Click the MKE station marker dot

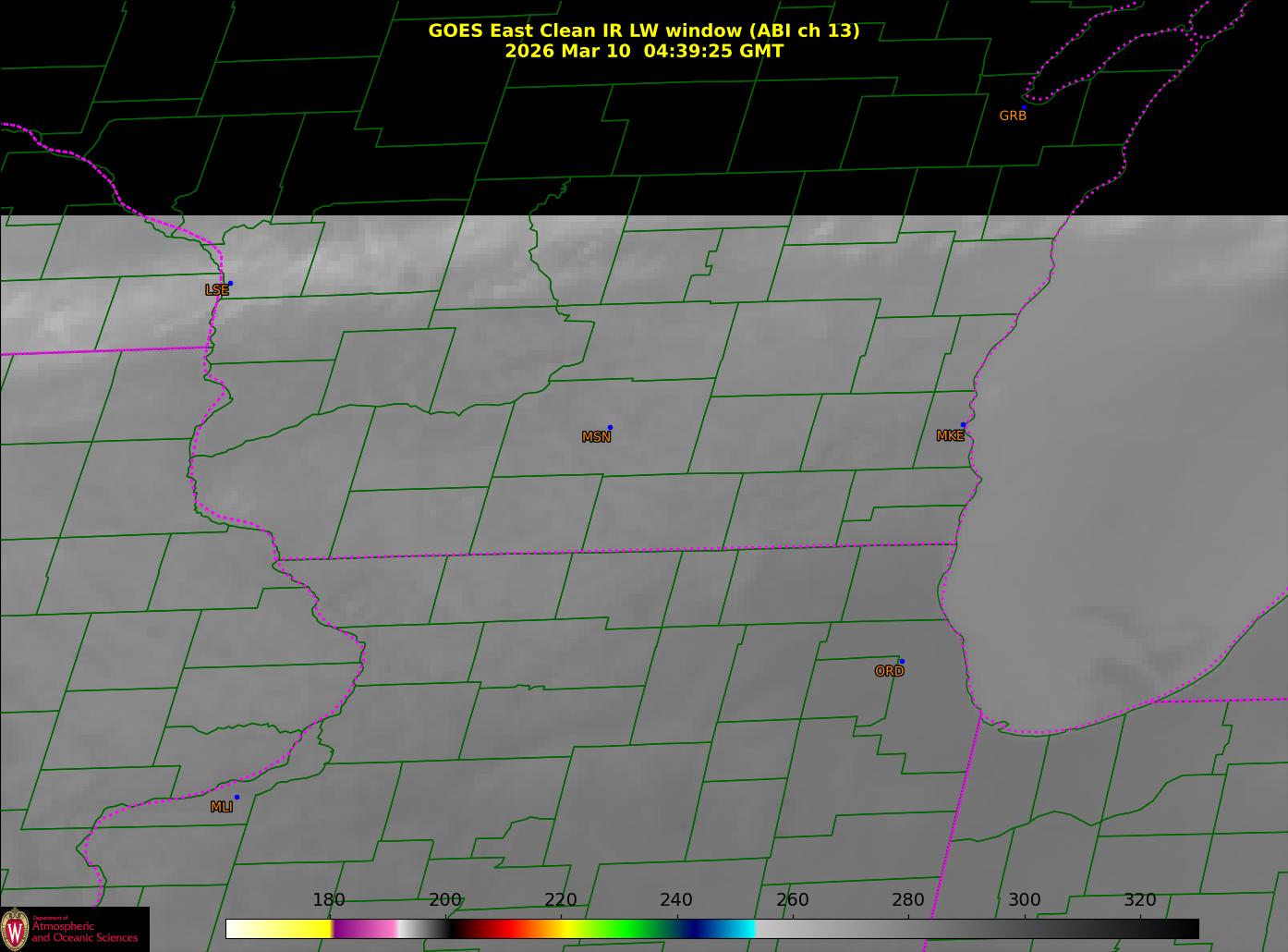[963, 425]
